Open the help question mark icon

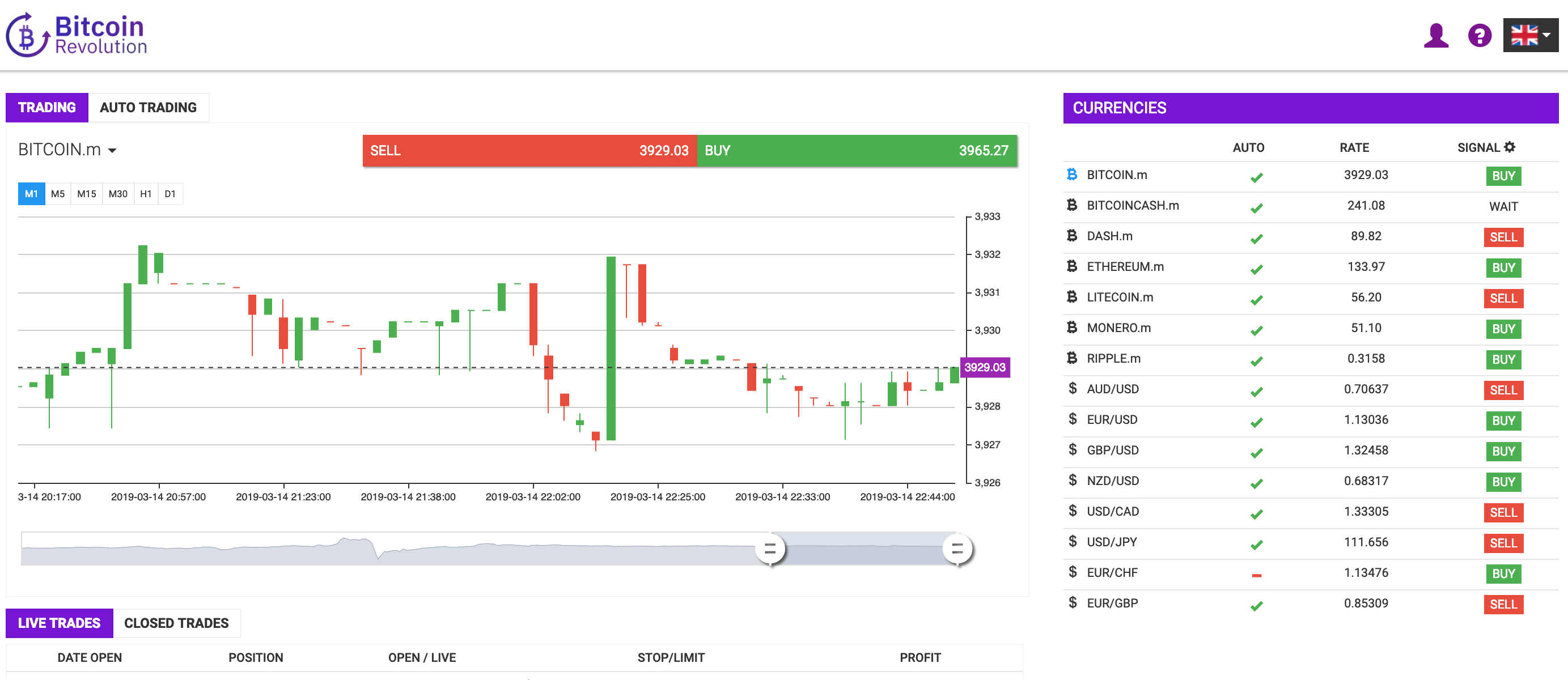(1479, 36)
